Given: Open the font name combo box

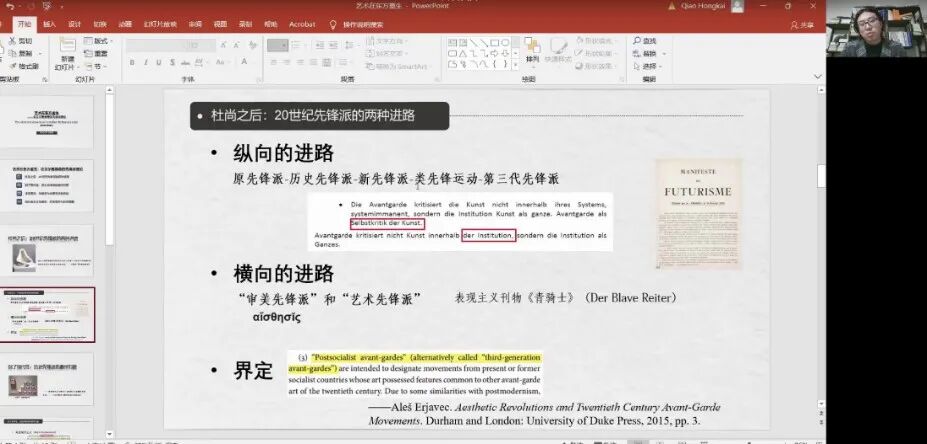Looking at the screenshot, I should coord(156,45).
